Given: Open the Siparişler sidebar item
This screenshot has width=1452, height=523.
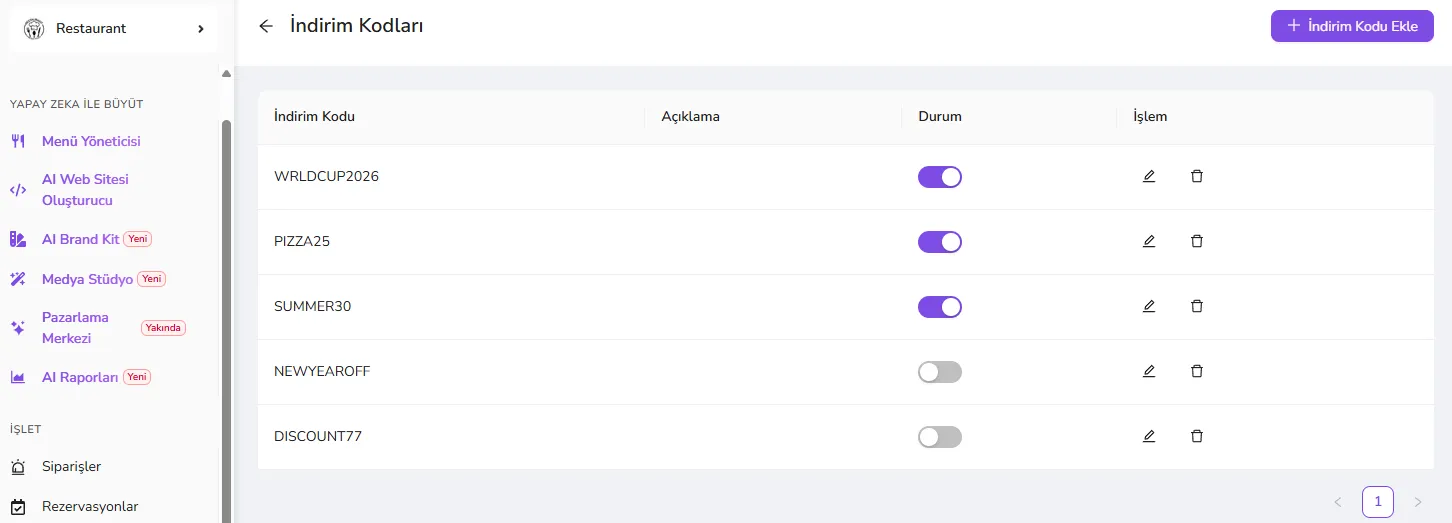Looking at the screenshot, I should coord(71,466).
